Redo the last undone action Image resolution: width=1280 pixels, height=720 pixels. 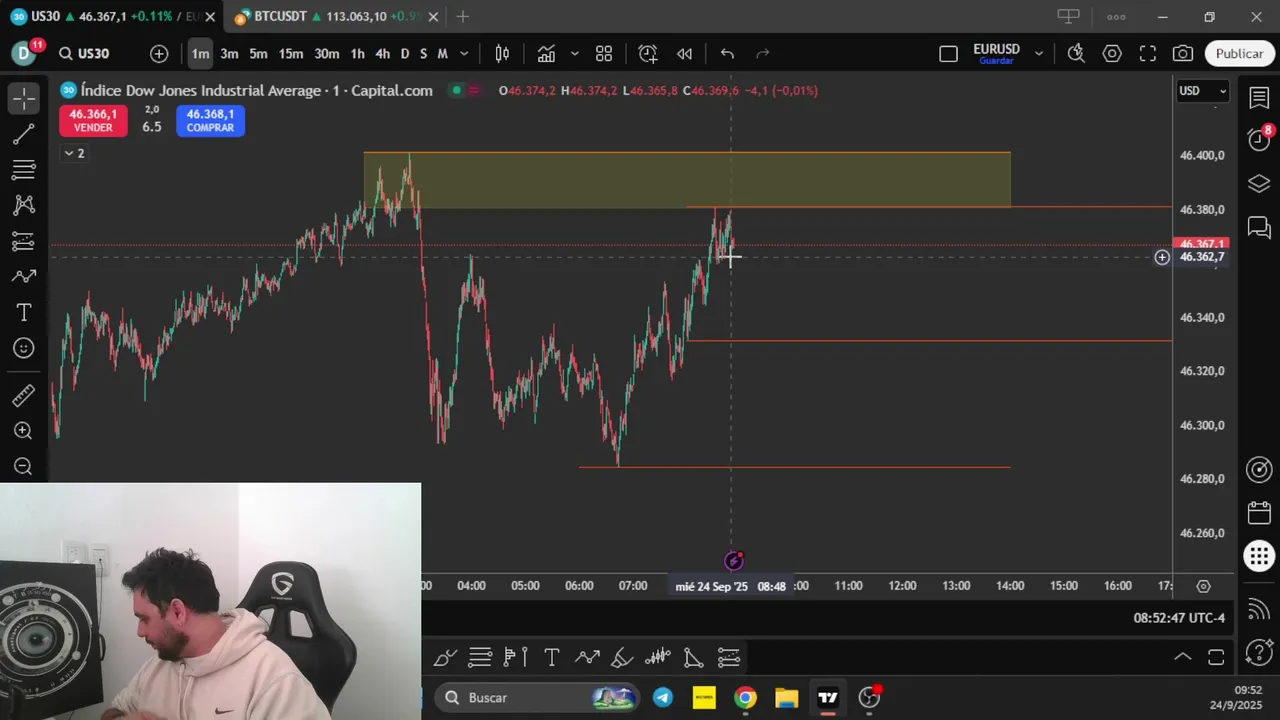click(x=763, y=54)
